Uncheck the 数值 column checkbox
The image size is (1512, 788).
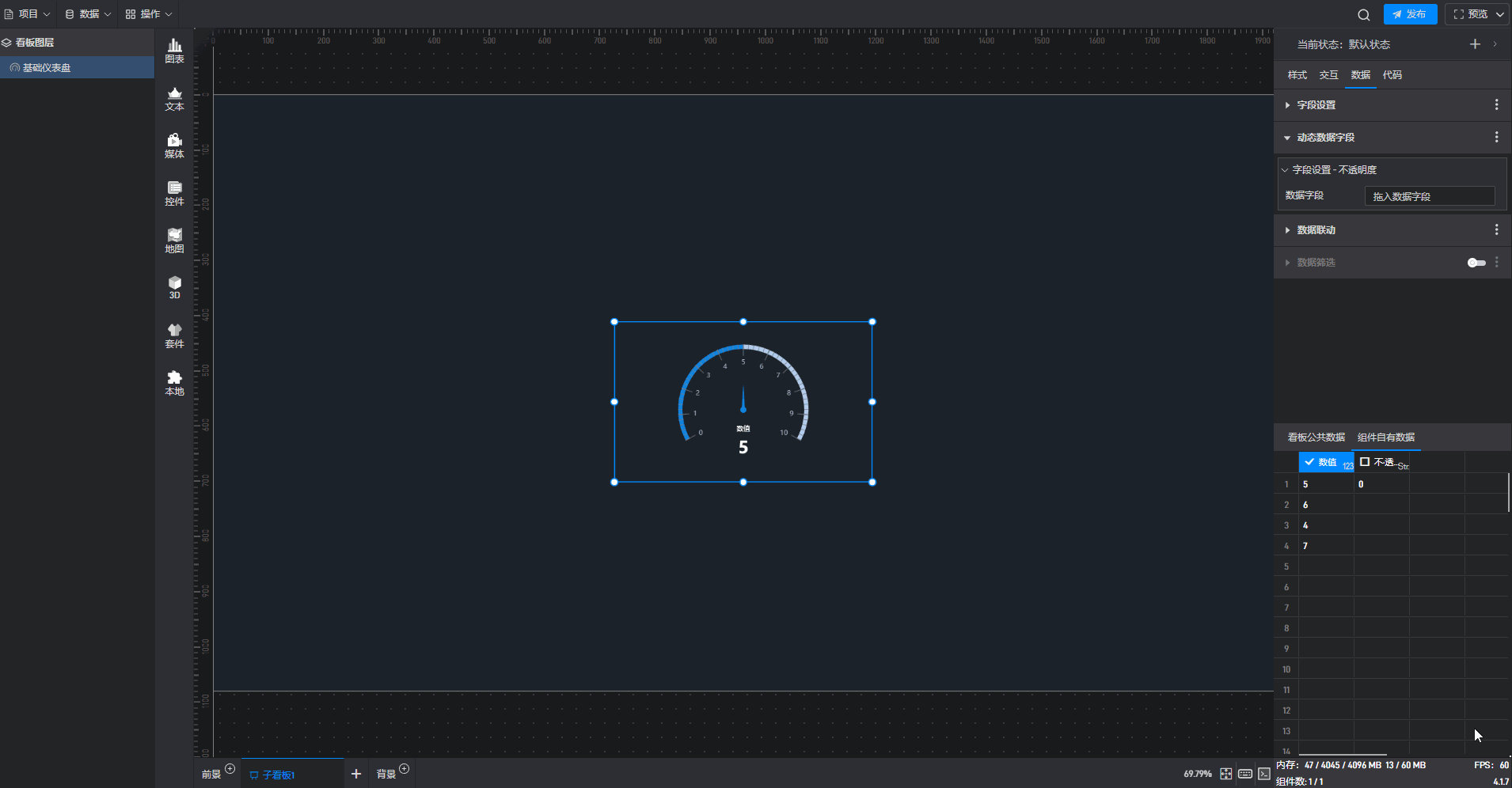[x=1309, y=462]
